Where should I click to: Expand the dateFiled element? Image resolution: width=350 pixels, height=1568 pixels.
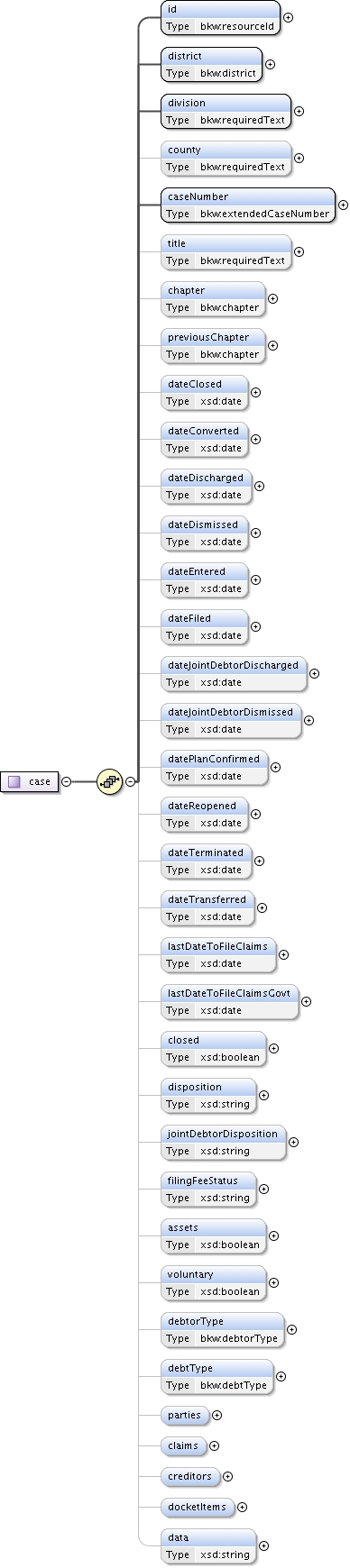255,626
